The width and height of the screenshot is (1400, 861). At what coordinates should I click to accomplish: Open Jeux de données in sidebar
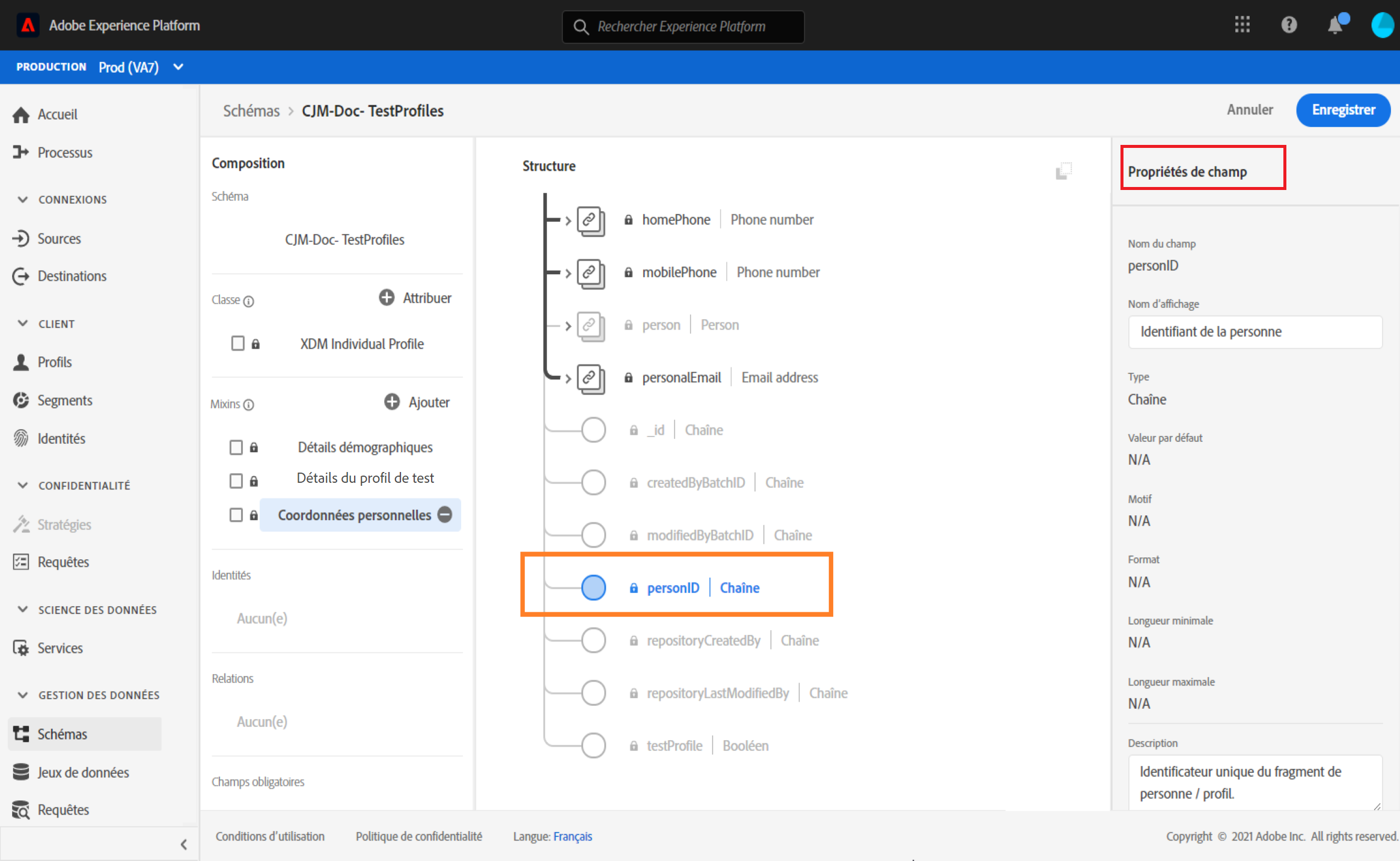pyautogui.click(x=83, y=772)
